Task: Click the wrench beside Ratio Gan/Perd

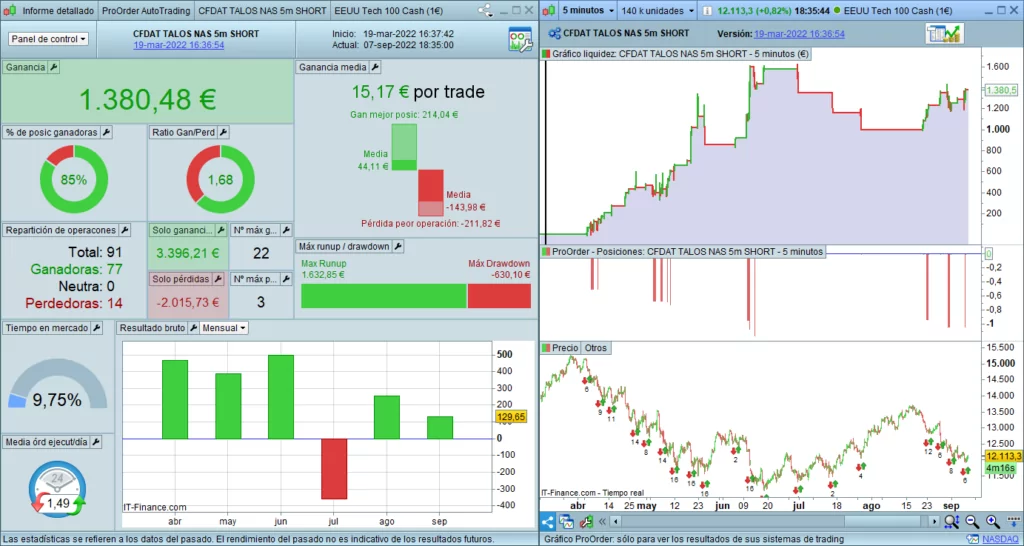Action: pos(224,132)
